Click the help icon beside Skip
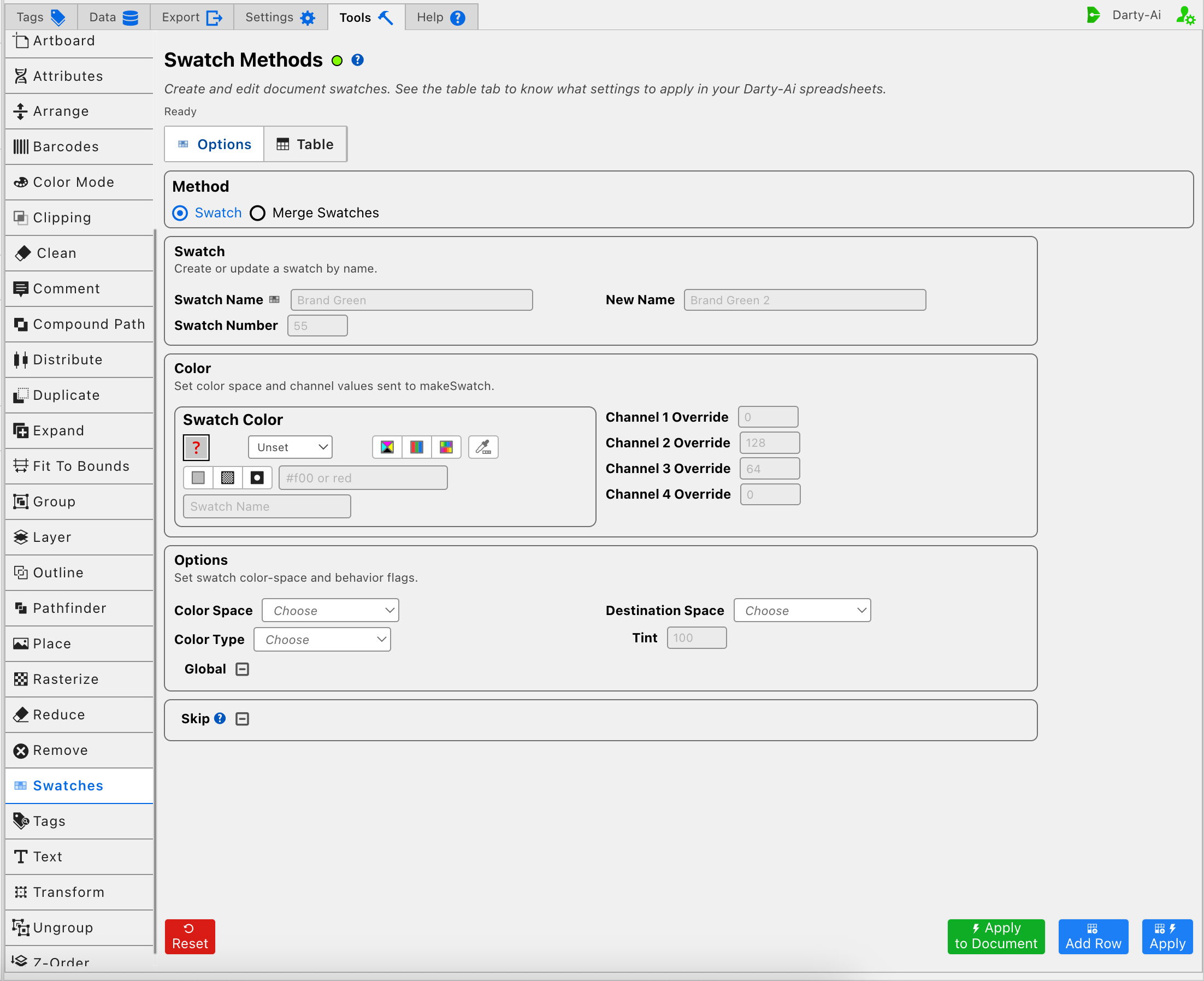The width and height of the screenshot is (1204, 981). click(x=220, y=718)
